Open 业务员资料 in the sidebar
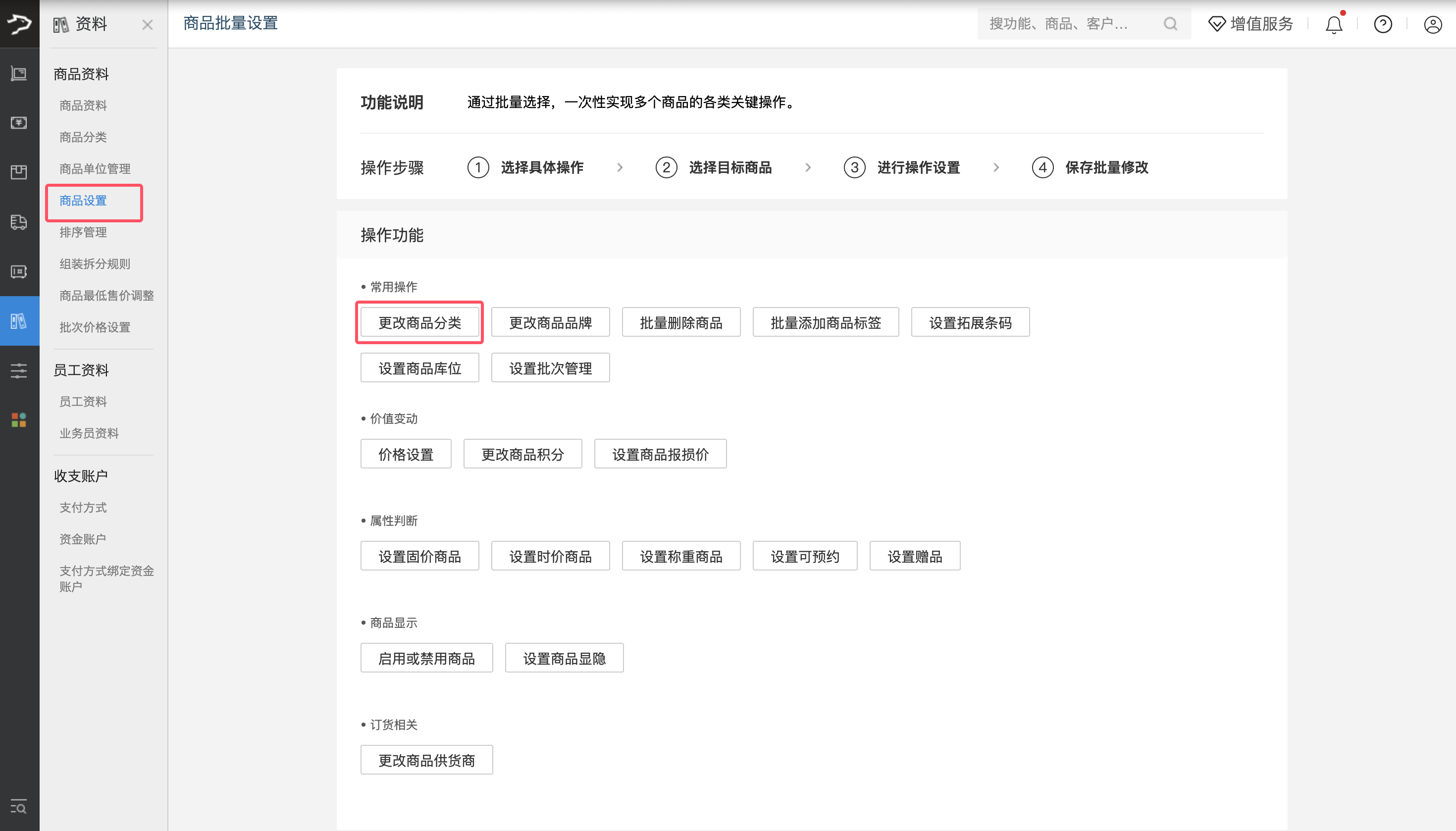The height and width of the screenshot is (831, 1456). (x=89, y=433)
